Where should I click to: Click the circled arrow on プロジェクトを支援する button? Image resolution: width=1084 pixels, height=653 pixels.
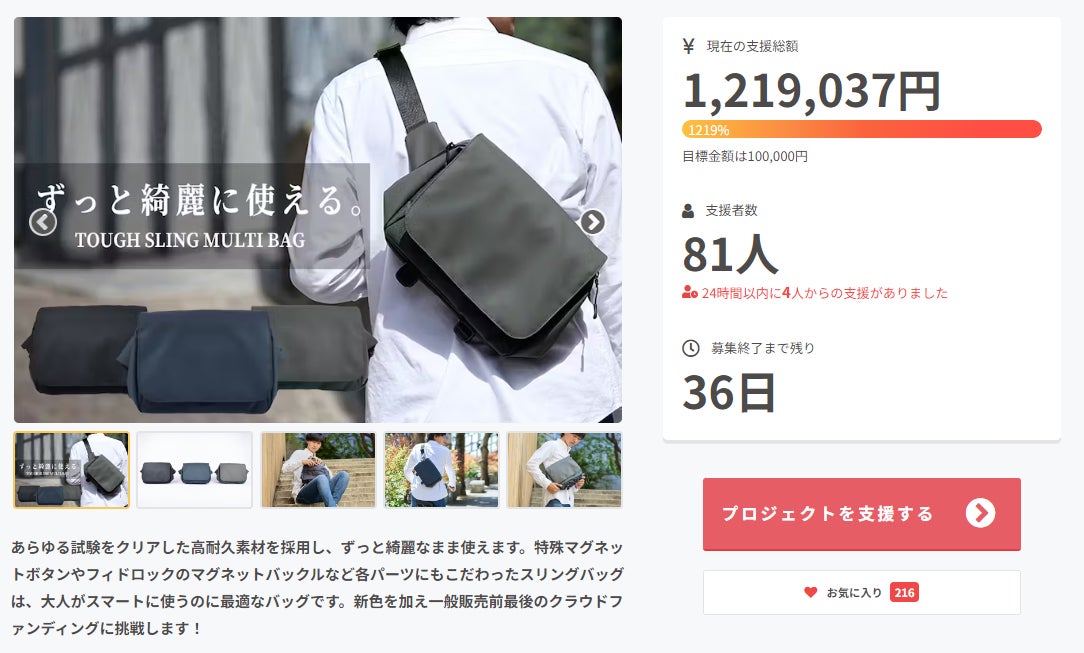click(980, 513)
